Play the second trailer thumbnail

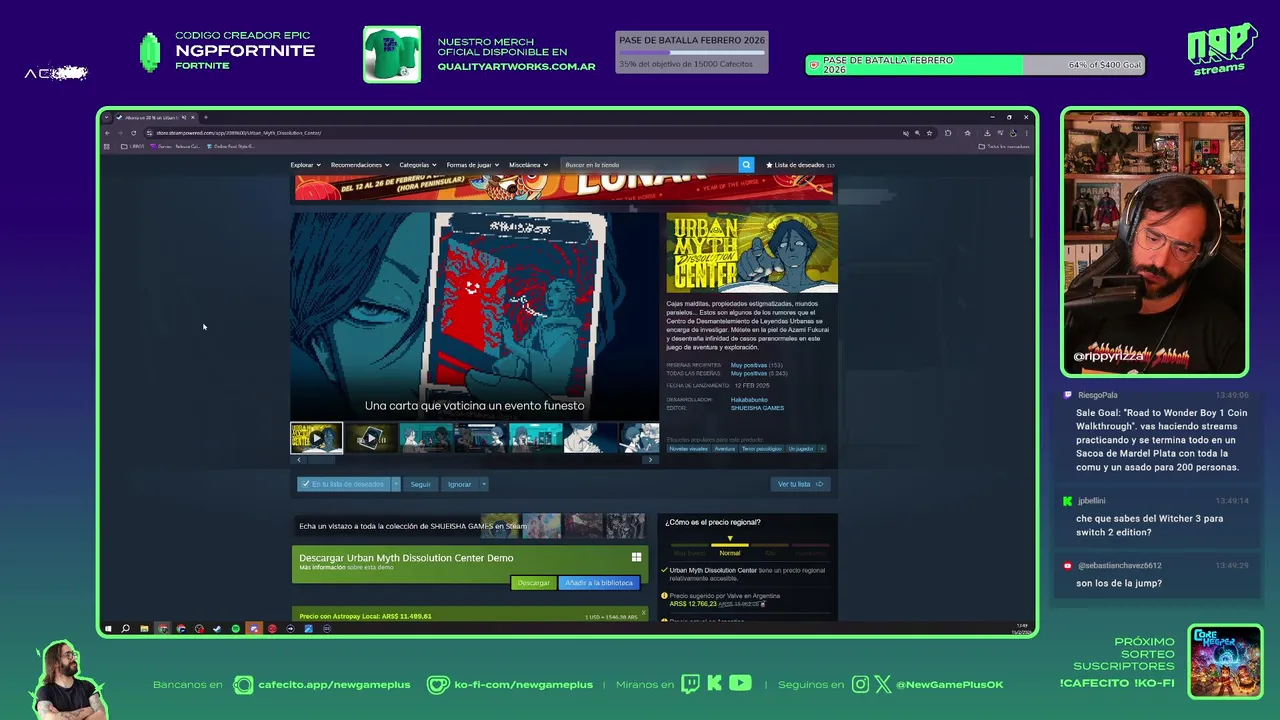(x=371, y=438)
